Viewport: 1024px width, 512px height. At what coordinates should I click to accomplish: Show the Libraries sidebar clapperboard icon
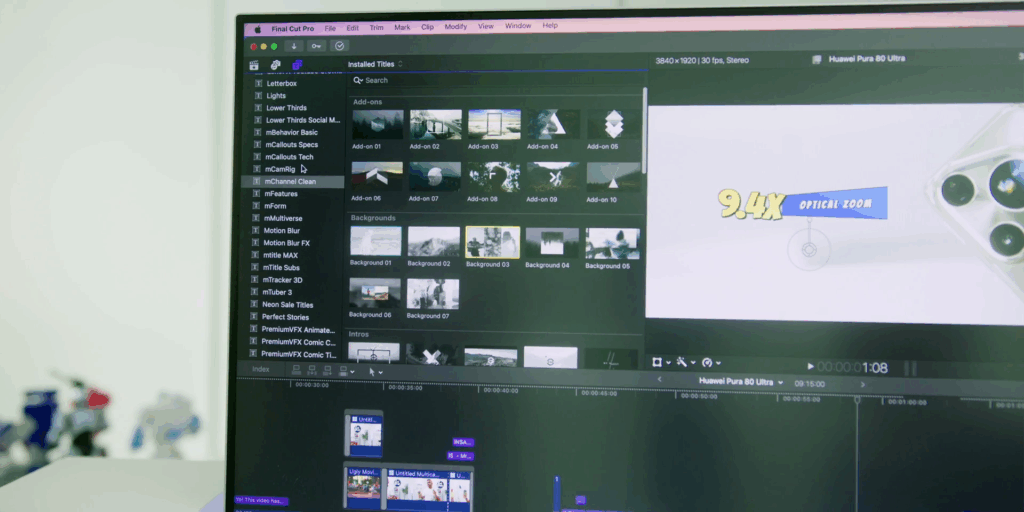[254, 65]
